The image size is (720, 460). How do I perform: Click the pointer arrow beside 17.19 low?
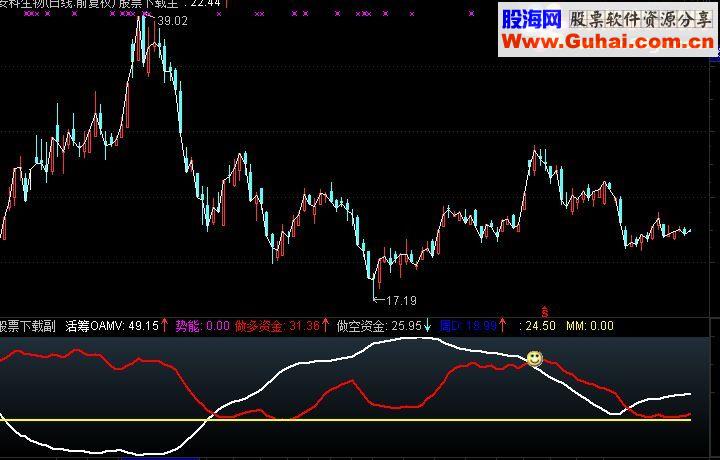(x=378, y=300)
